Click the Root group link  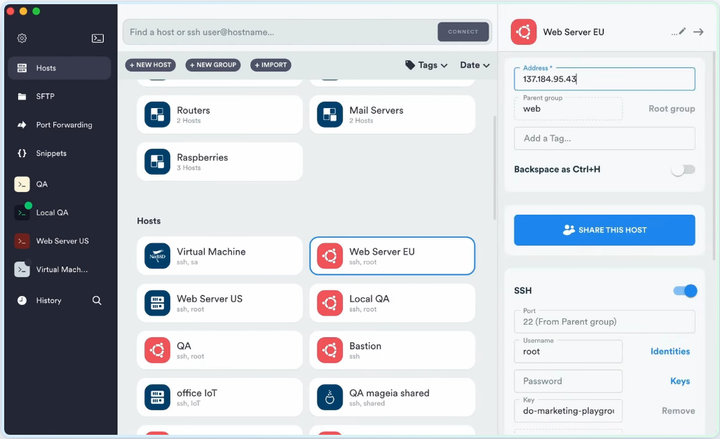671,109
